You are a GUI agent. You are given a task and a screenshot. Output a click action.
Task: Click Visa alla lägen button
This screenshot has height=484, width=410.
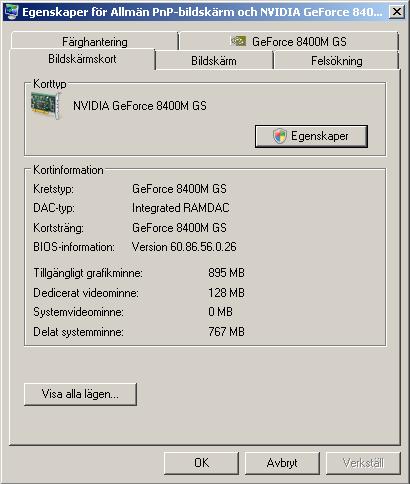80,394
